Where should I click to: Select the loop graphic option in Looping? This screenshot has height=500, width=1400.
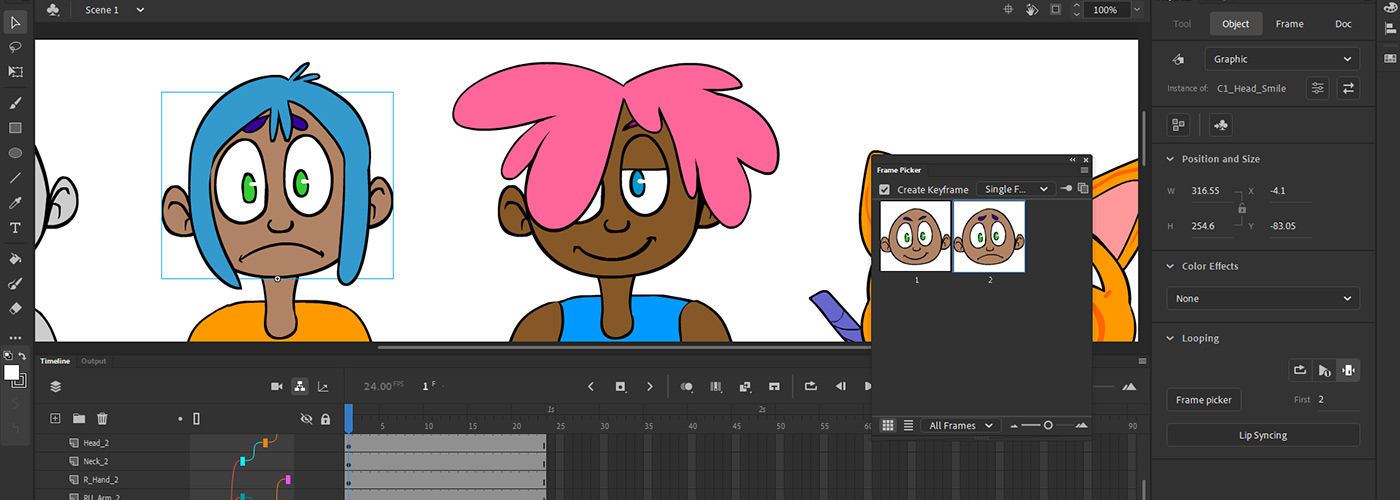coord(1300,370)
